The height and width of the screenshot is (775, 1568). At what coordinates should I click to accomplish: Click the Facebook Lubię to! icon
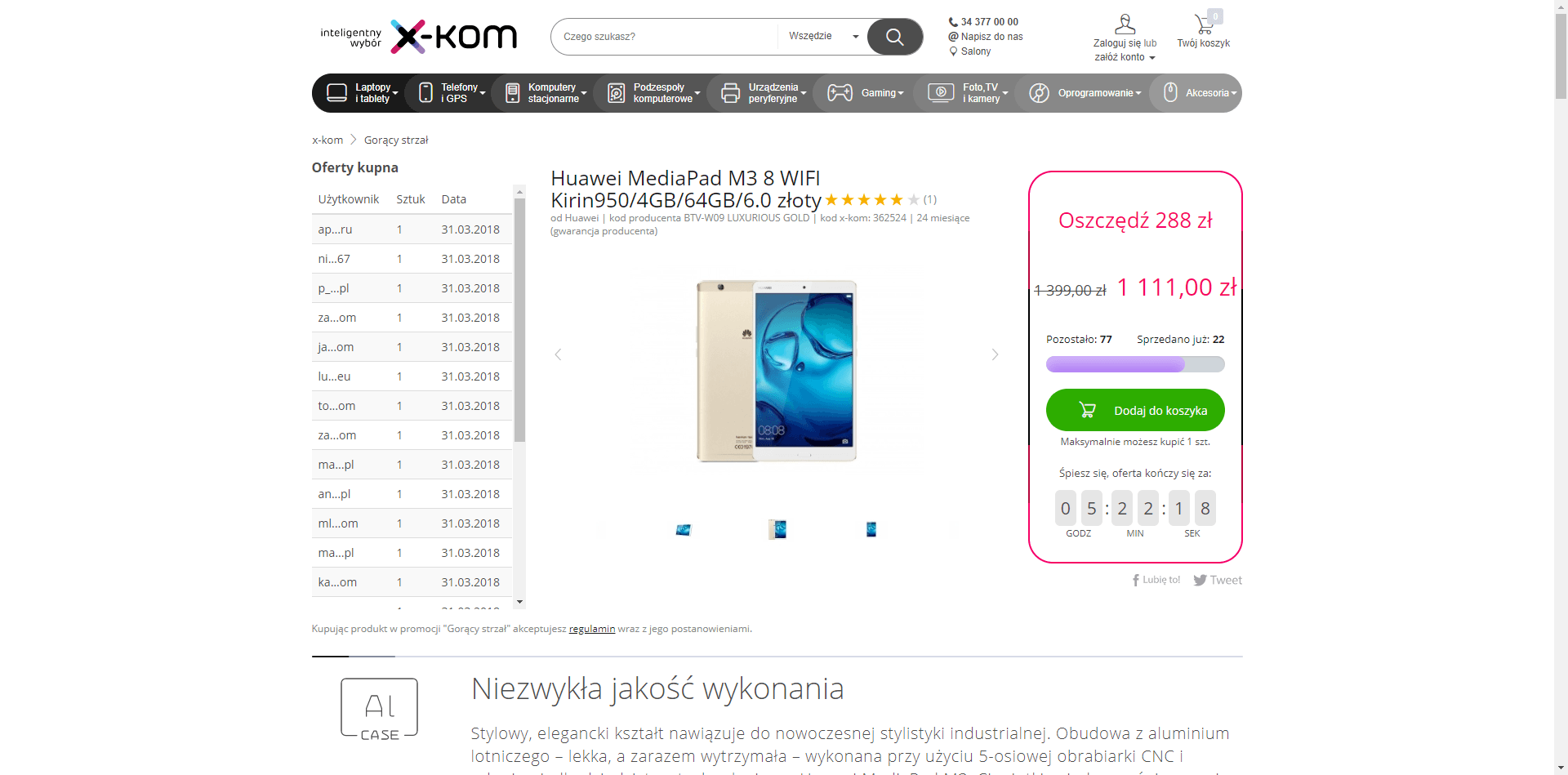point(1135,580)
